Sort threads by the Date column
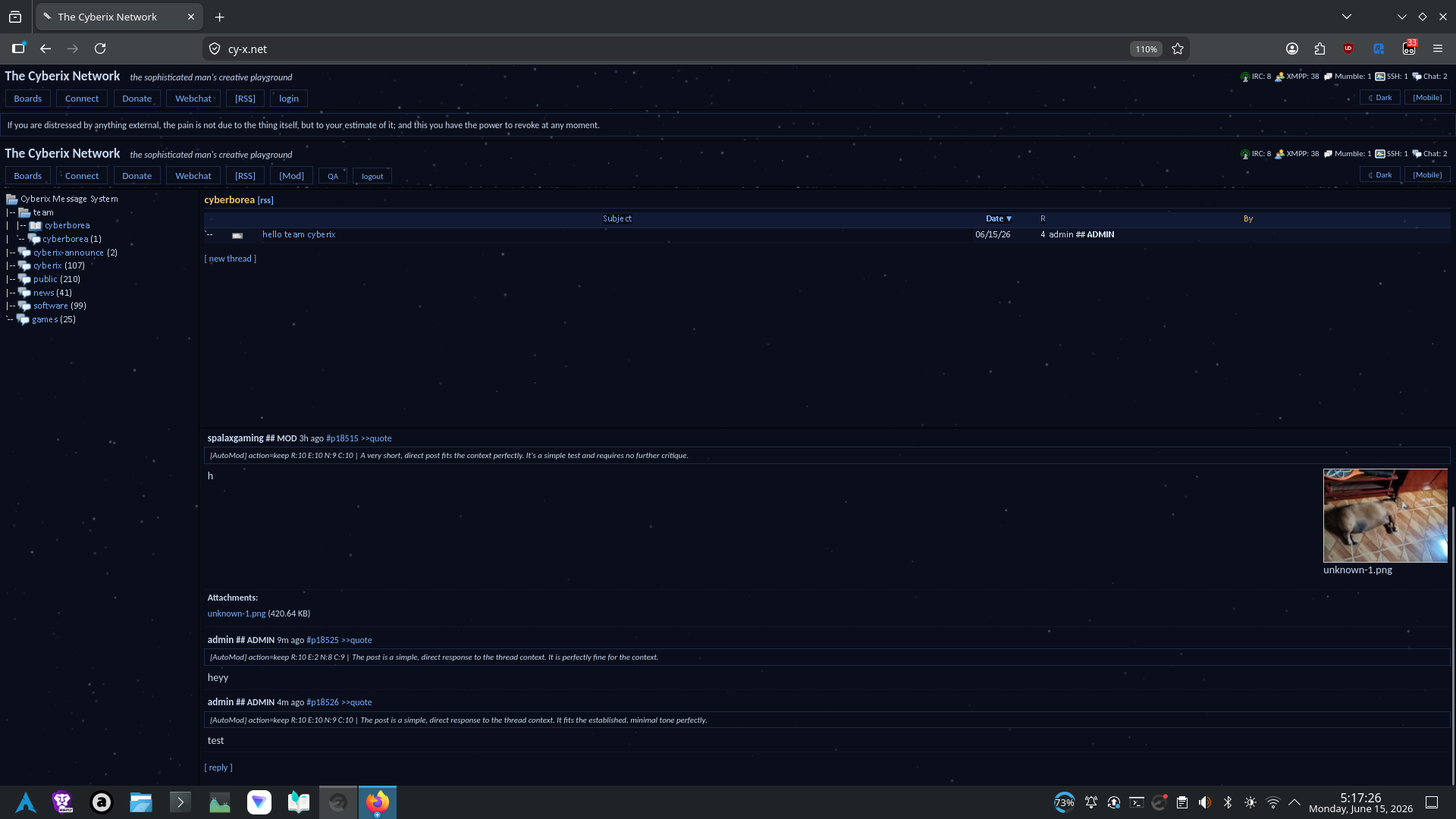1456x819 pixels. tap(999, 218)
